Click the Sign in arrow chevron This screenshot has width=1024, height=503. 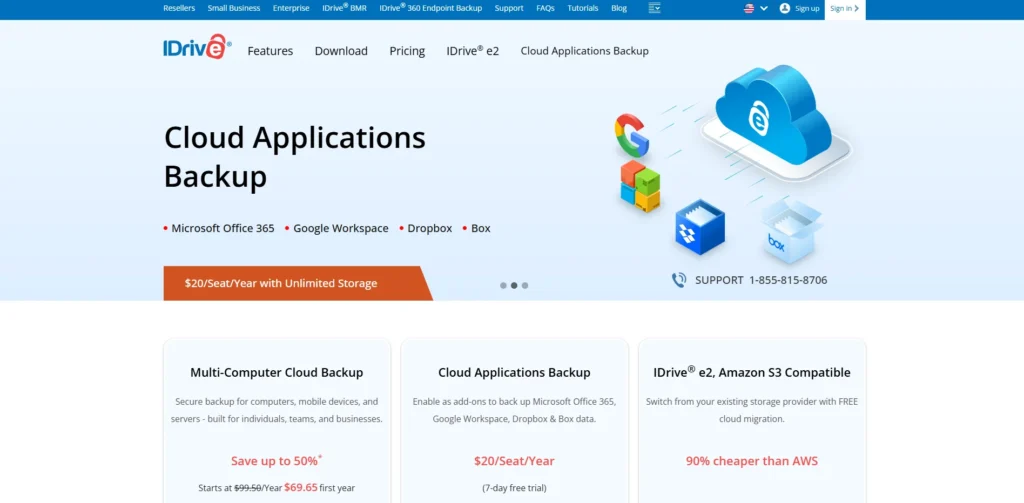[x=856, y=8]
